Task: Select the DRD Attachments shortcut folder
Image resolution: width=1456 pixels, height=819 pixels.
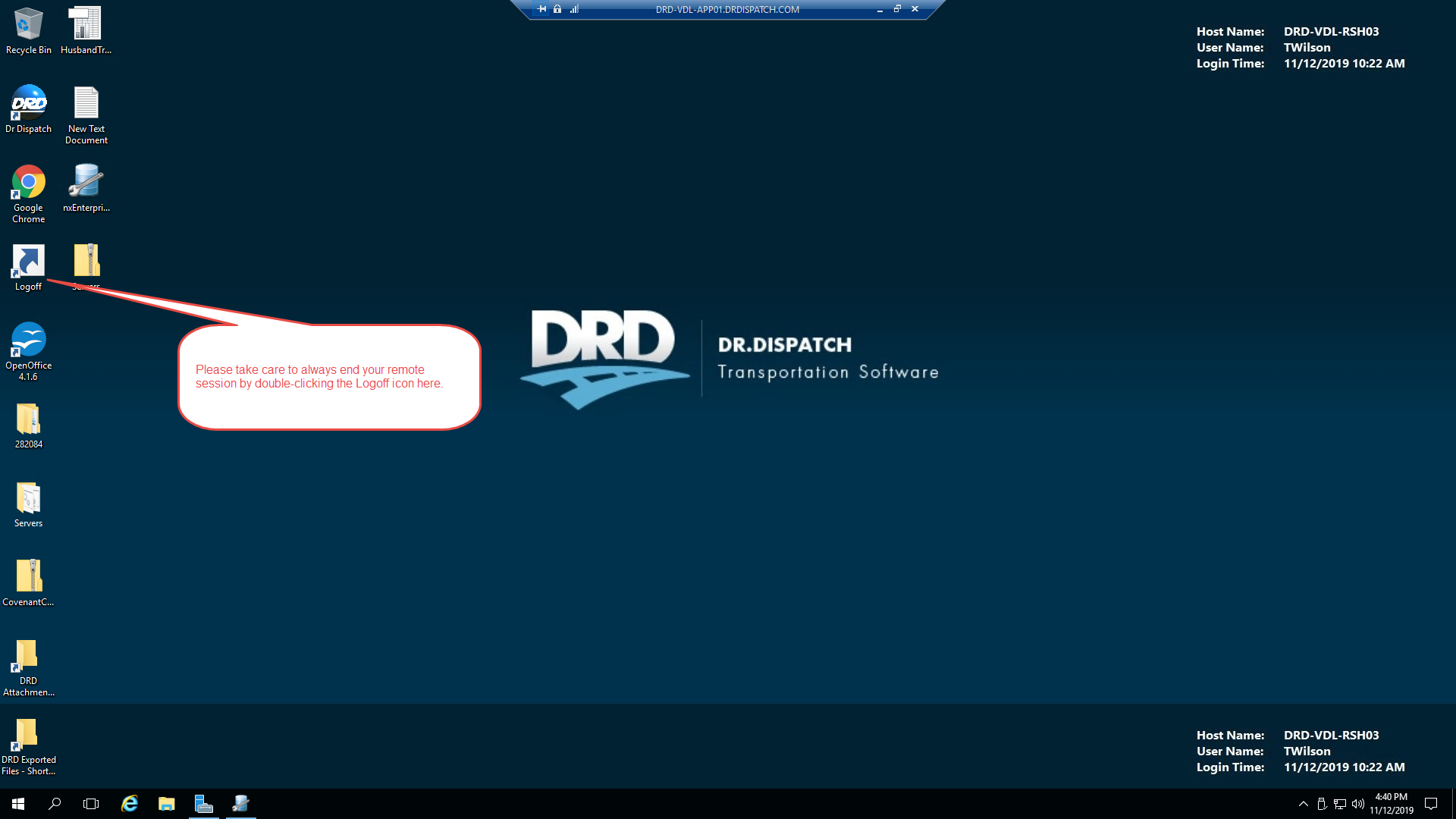Action: tap(29, 655)
